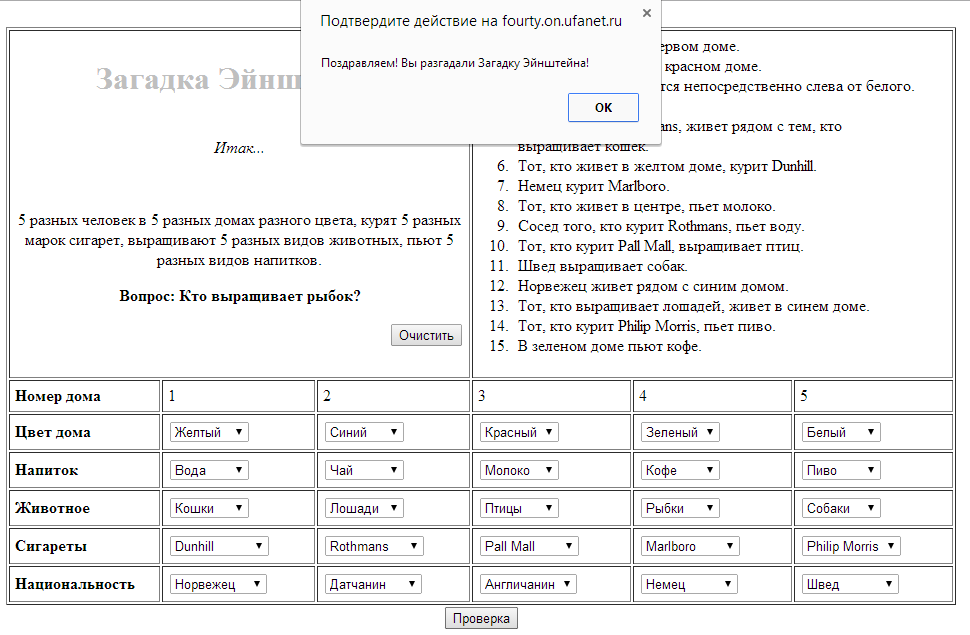Expand the Англичанин nationality dropdown
The height and width of the screenshot is (635, 970).
[528, 584]
